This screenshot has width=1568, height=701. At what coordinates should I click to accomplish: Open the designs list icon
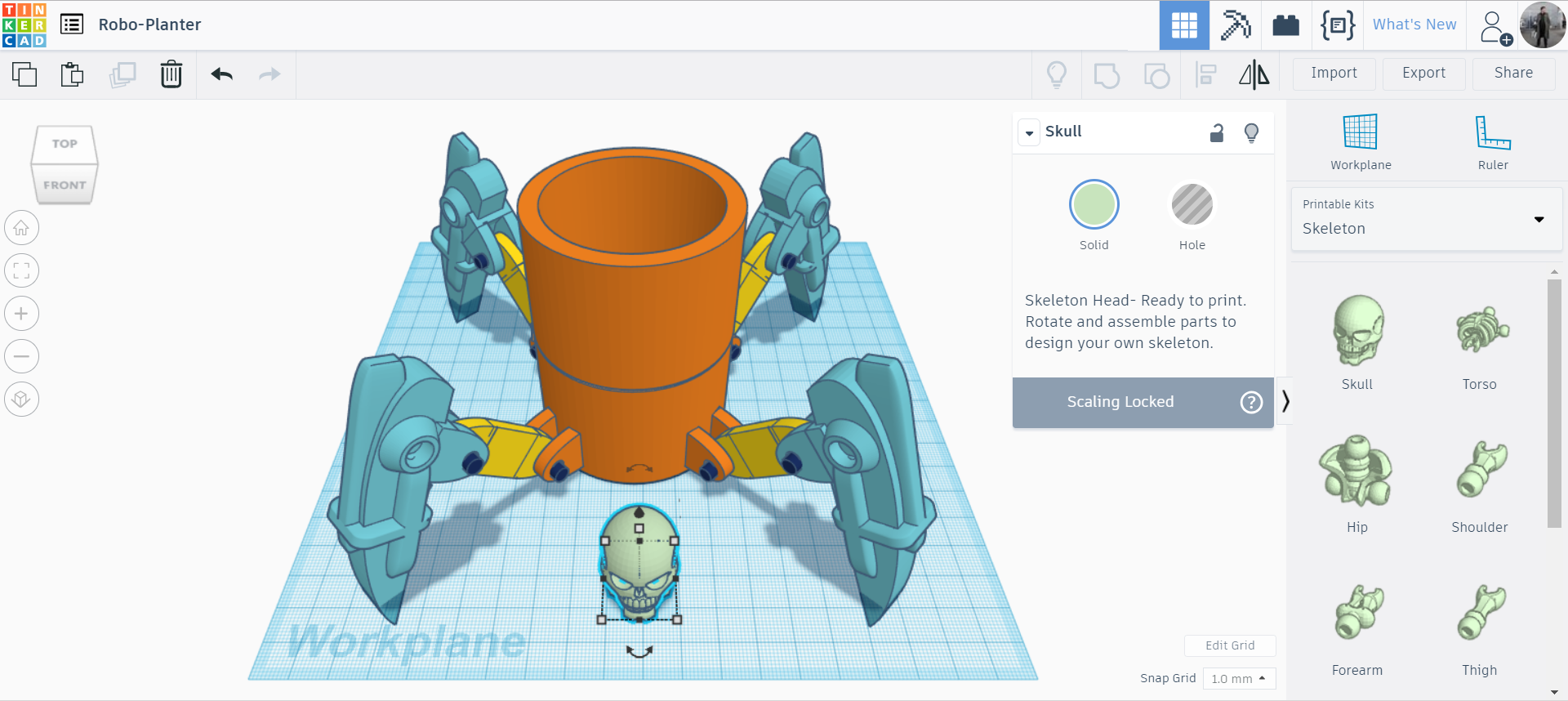click(72, 25)
